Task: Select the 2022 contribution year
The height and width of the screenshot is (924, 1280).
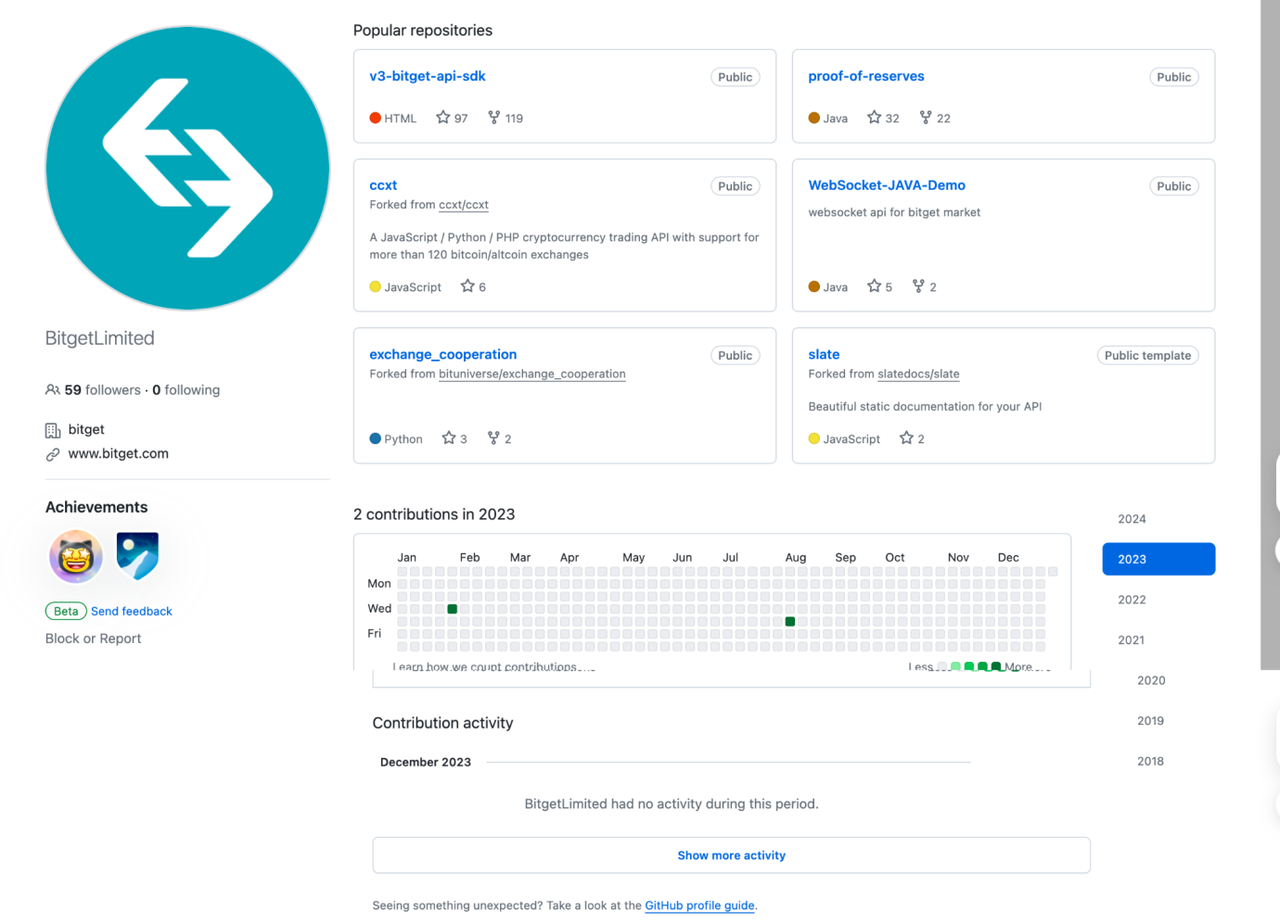Action: pos(1132,600)
